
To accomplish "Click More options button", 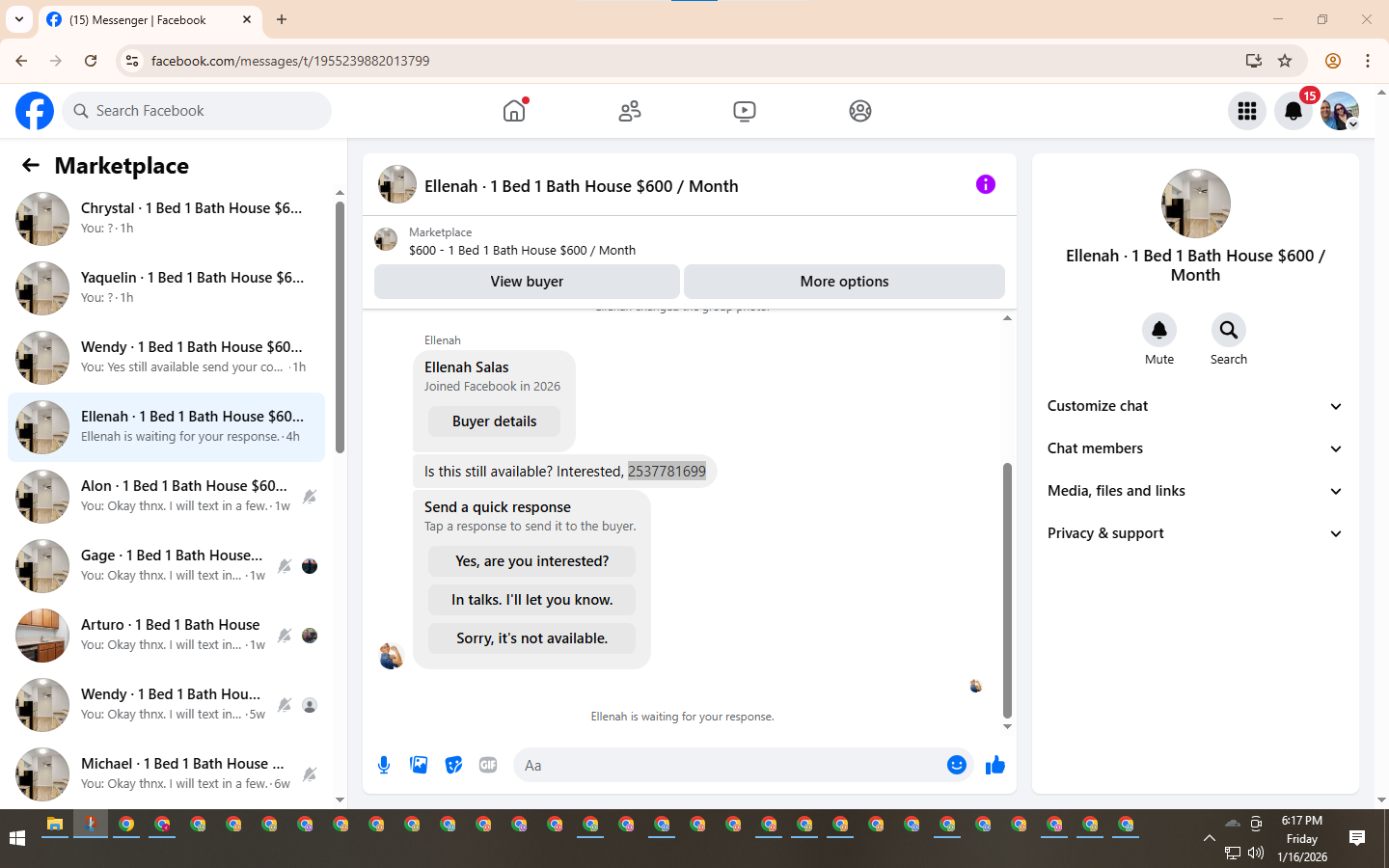I will click(x=844, y=282).
